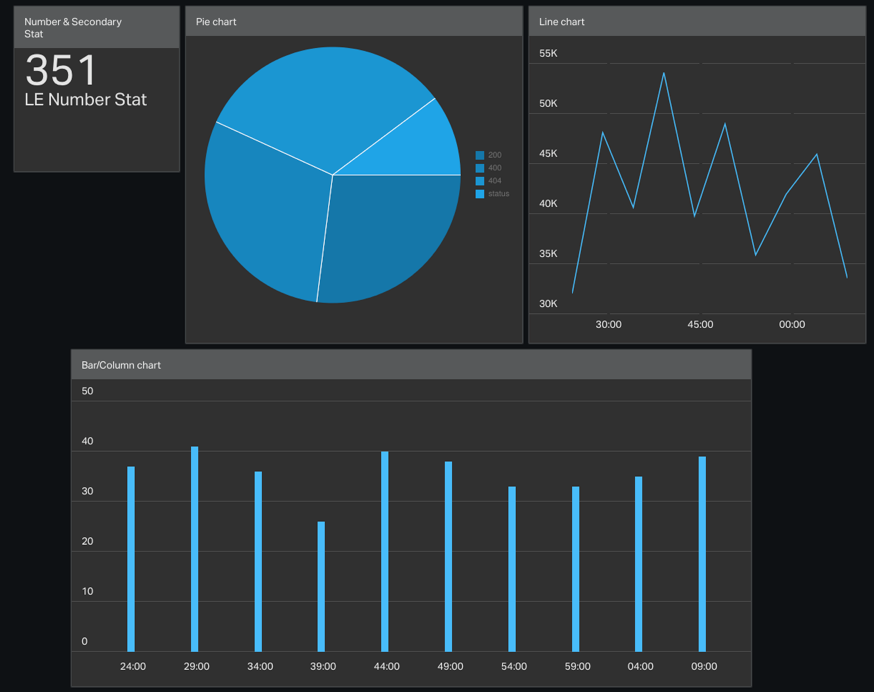Click the 351 stat value
Screen dimensions: 874x692
pos(61,70)
